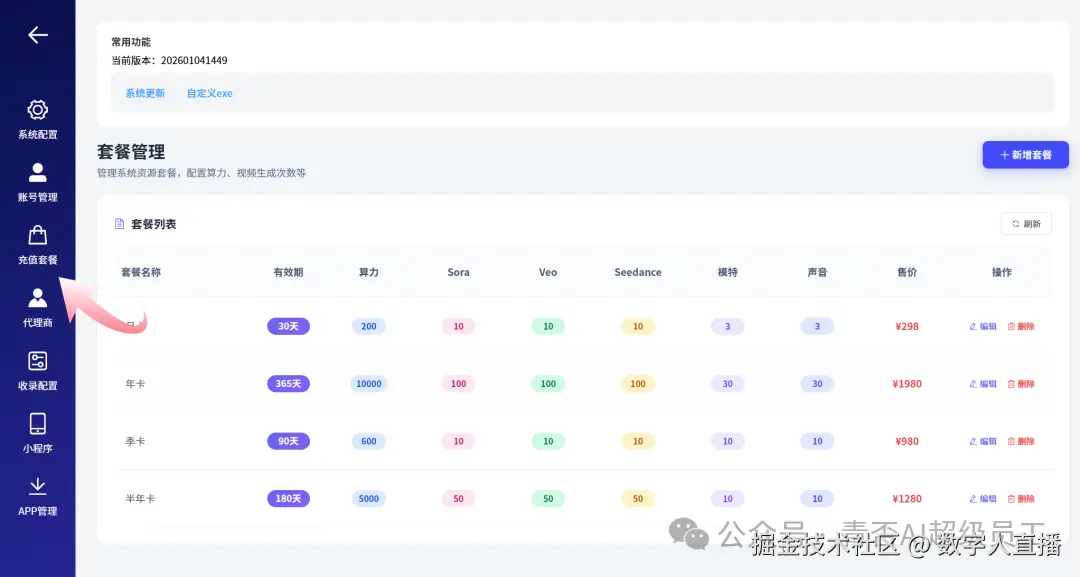Image resolution: width=1080 pixels, height=577 pixels.
Task: Click the back arrow icon in sidebar
Action: 37,35
